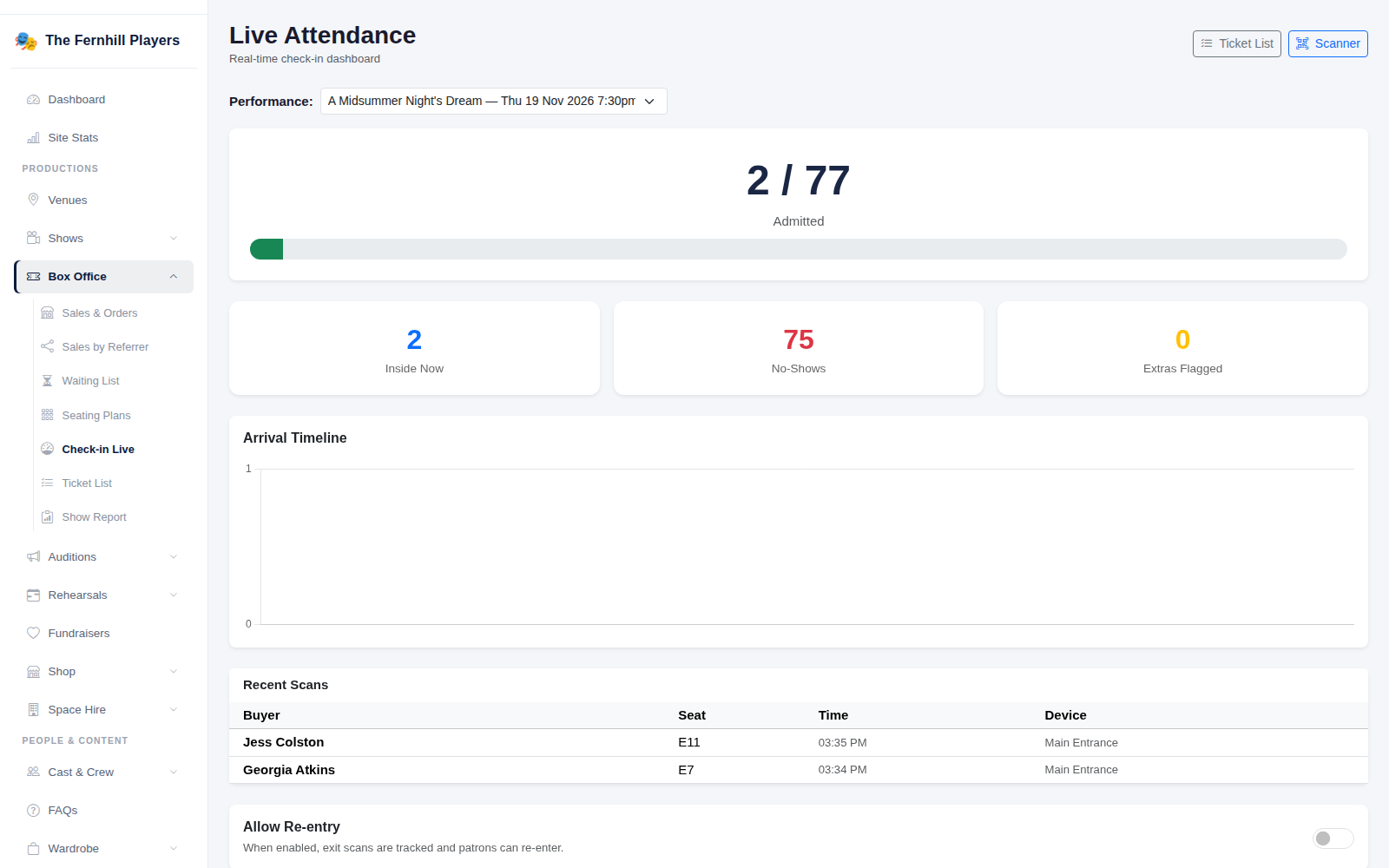Screen dimensions: 1389x868
Task: Click the Wardrobe bag icon
Action: [33, 849]
